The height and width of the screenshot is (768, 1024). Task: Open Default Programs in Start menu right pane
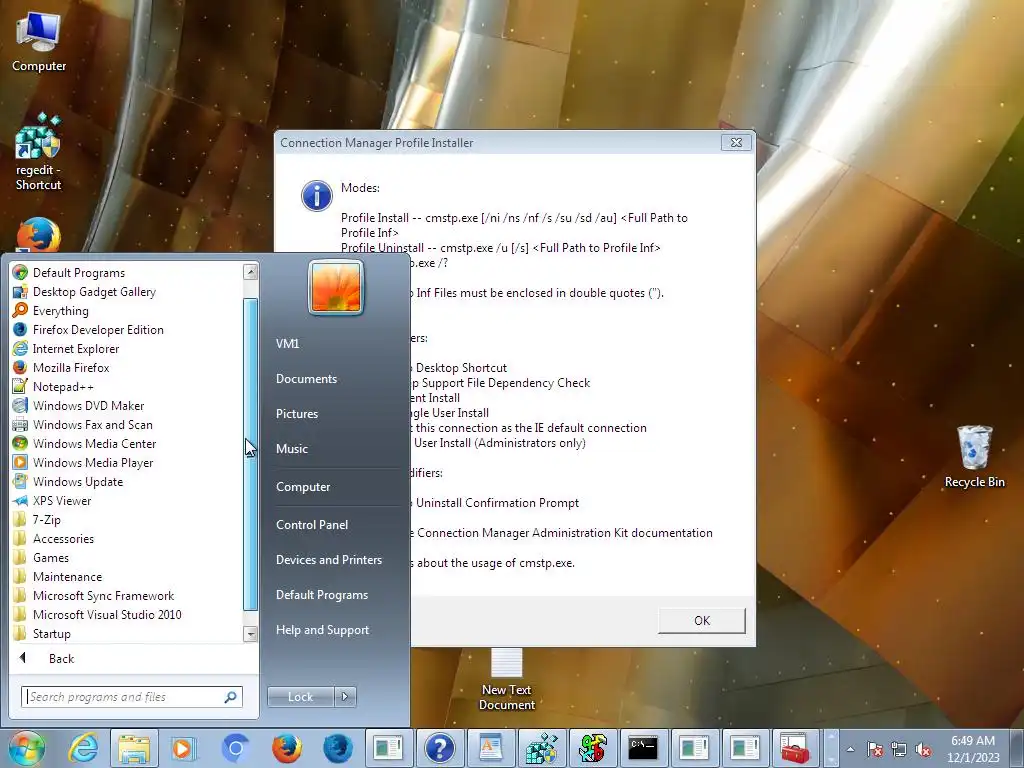(x=322, y=595)
